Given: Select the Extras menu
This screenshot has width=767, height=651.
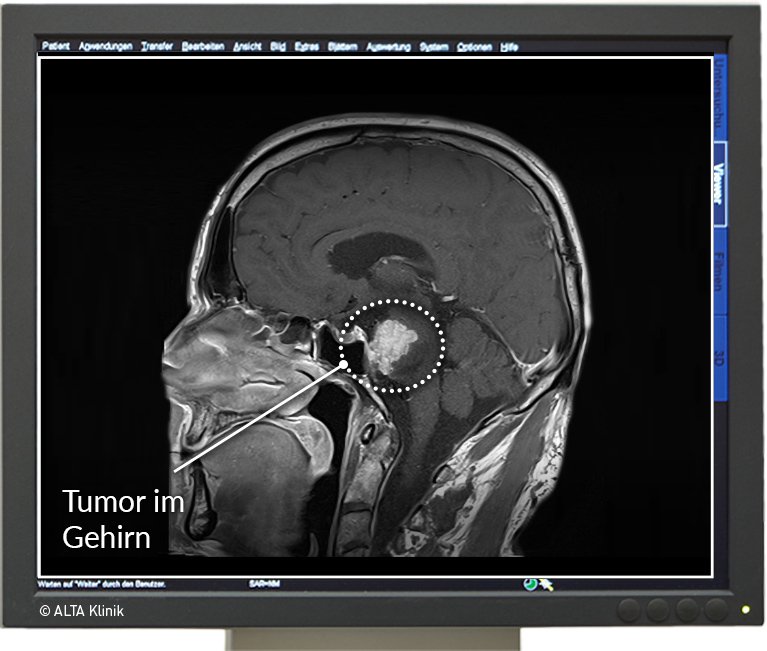Looking at the screenshot, I should coord(307,47).
